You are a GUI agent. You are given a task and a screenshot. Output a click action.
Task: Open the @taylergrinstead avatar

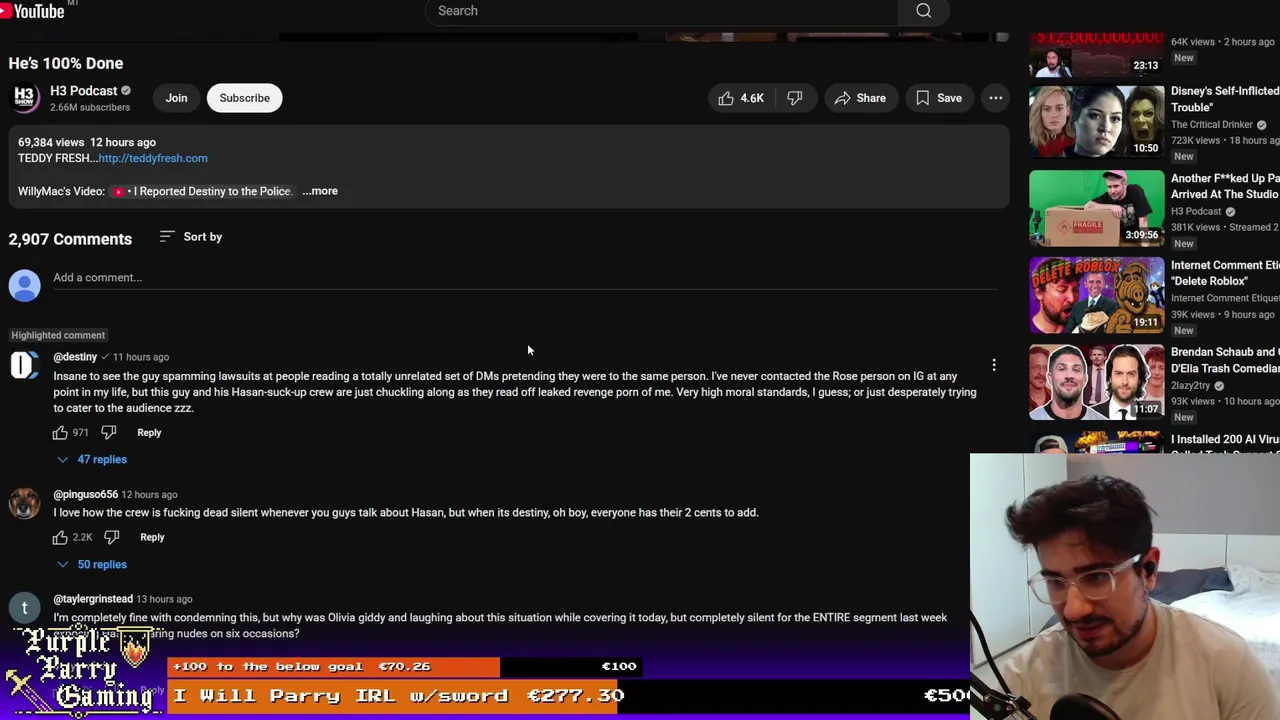[25, 607]
